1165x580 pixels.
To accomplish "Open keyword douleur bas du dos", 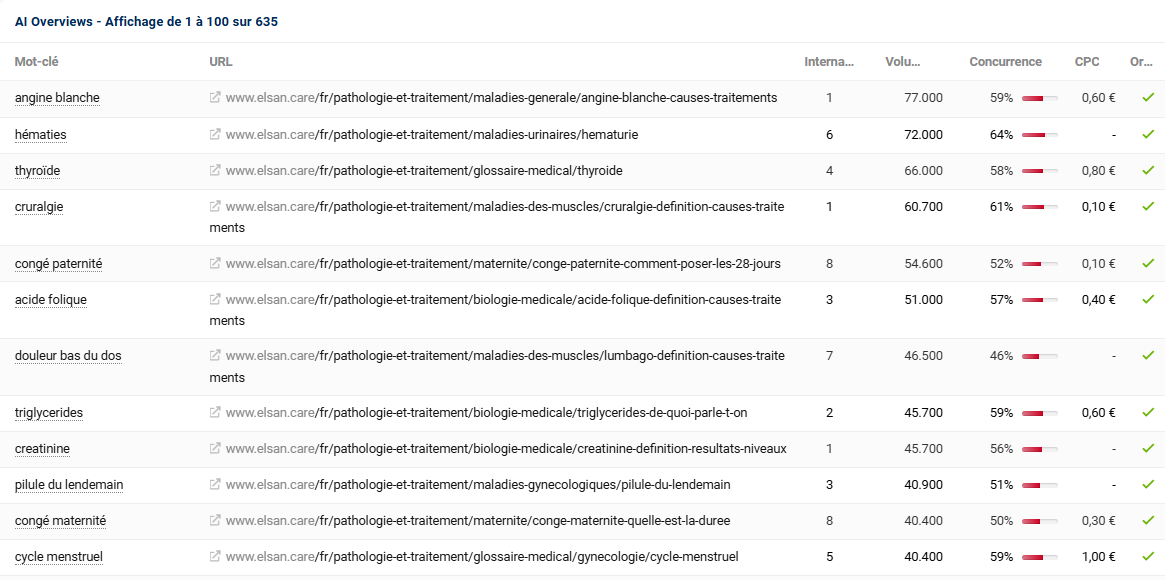I will tap(68, 356).
